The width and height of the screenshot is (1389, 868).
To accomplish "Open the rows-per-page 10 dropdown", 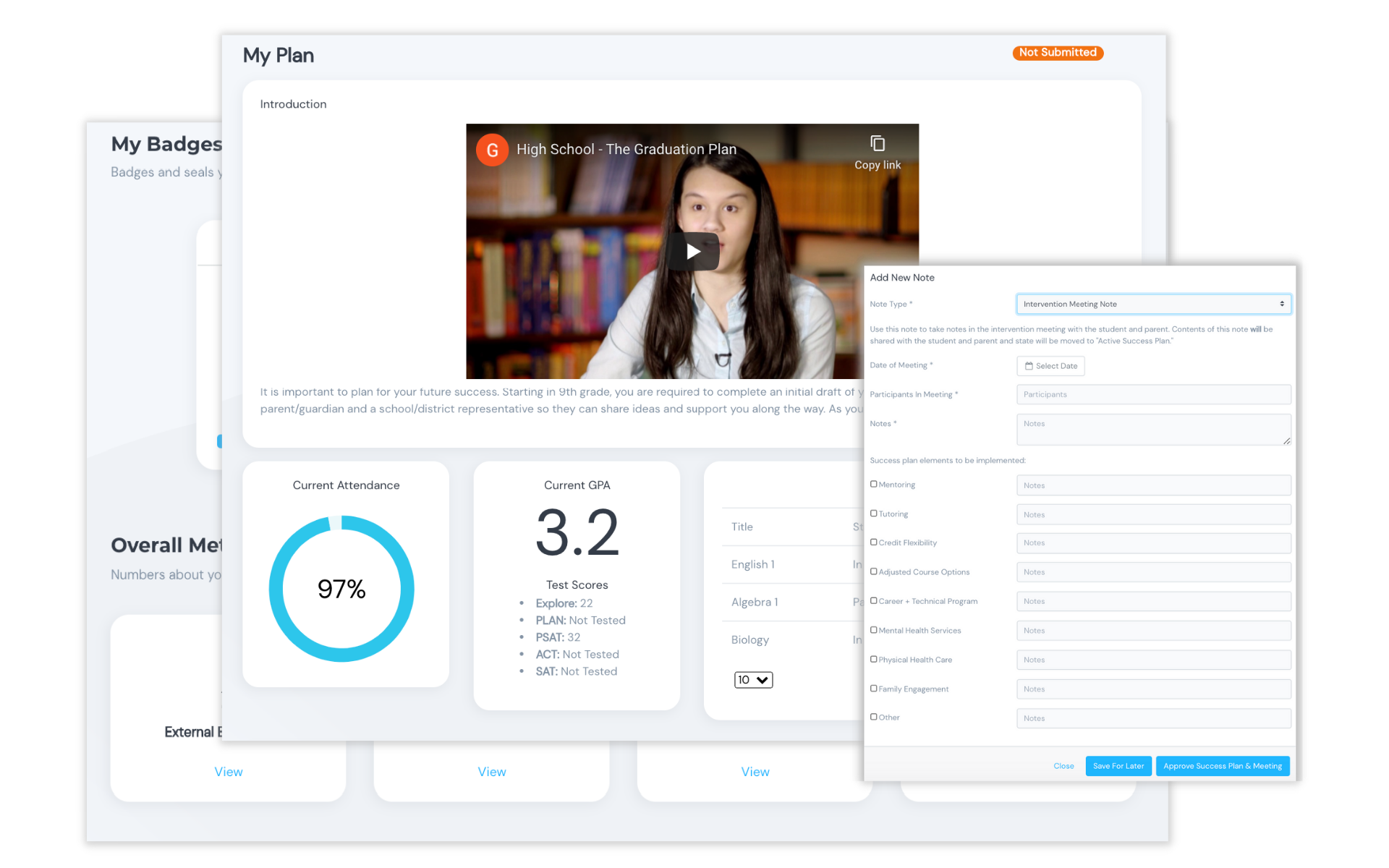I will point(753,680).
